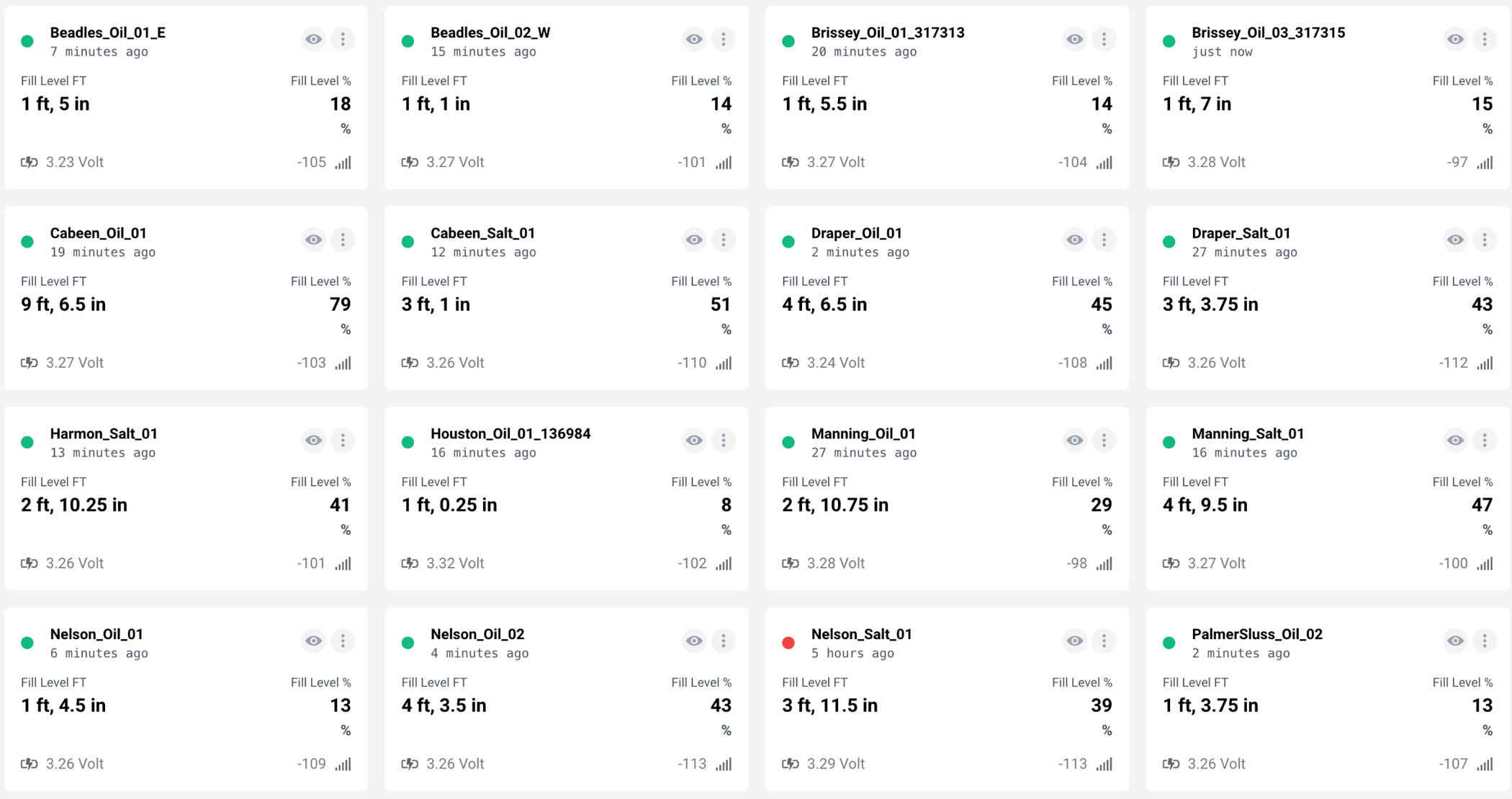Click the 79 fill level percent value
The height and width of the screenshot is (799, 1512).
coord(340,304)
